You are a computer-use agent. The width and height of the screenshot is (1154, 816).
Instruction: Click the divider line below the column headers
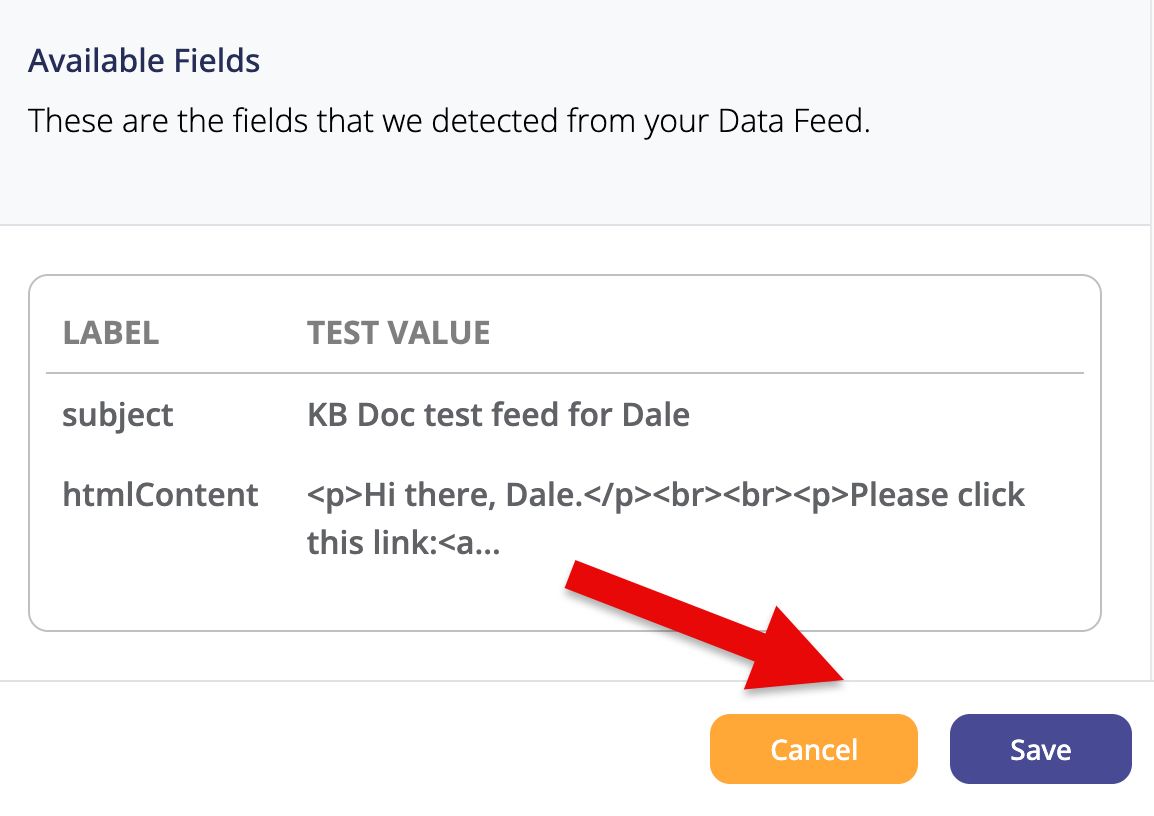coord(565,373)
